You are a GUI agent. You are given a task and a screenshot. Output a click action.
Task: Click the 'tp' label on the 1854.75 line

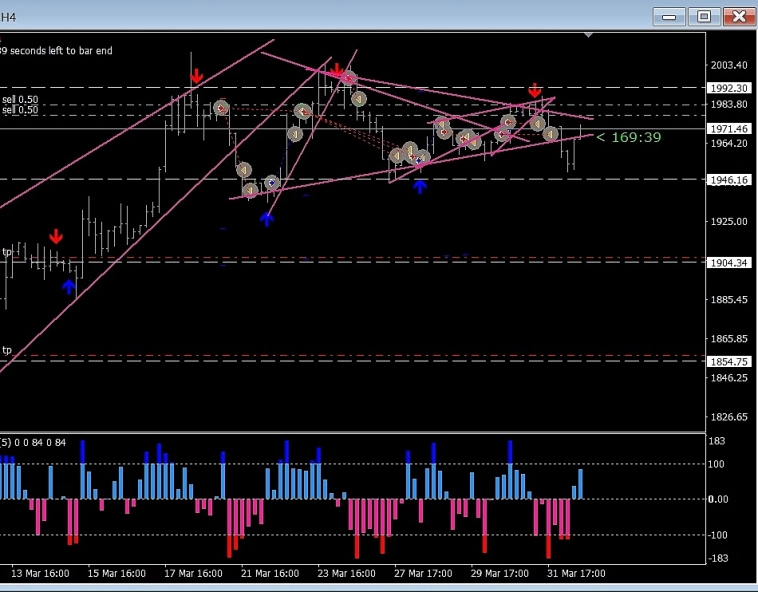click(7, 350)
